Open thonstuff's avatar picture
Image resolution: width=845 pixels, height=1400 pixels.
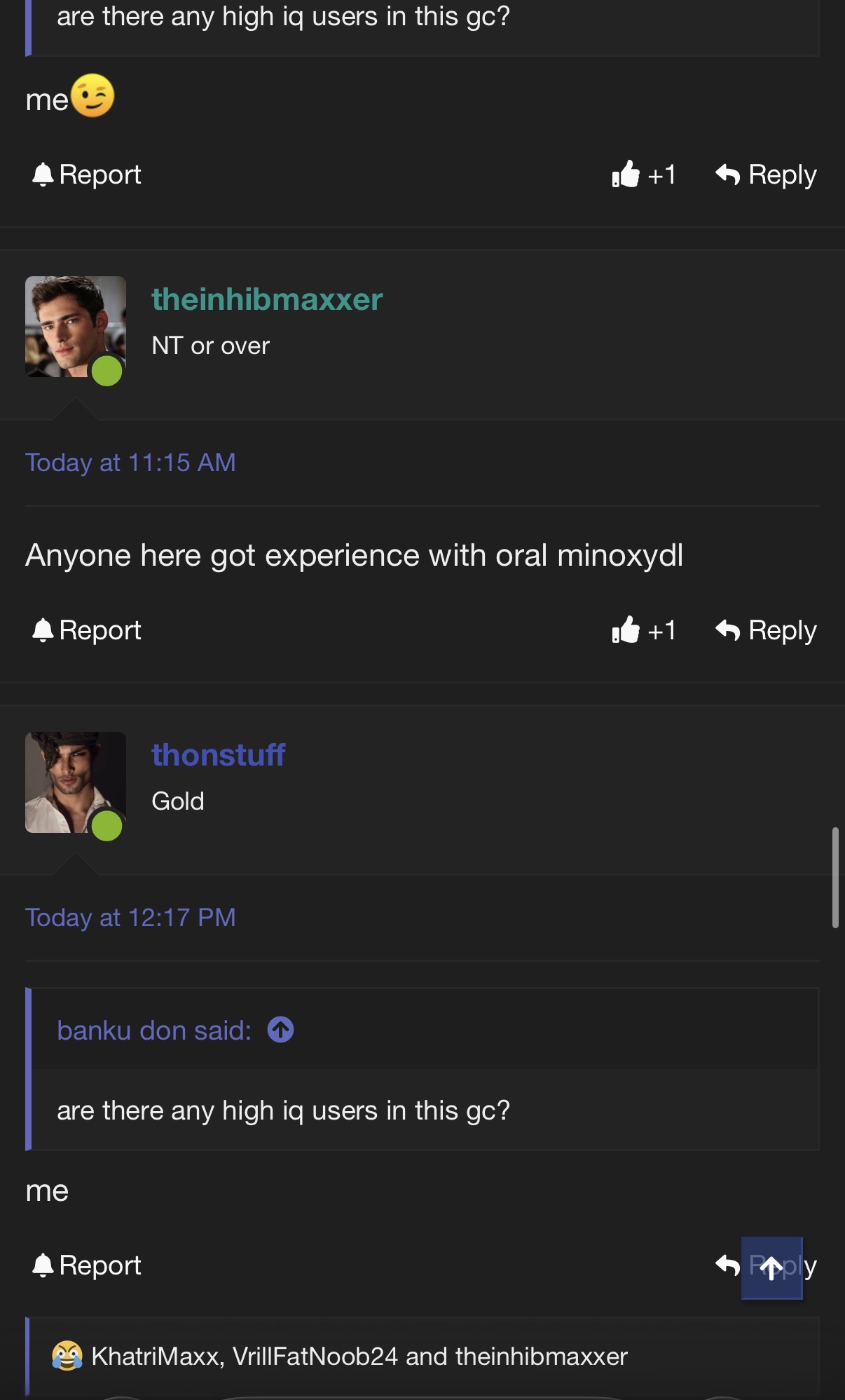coord(75,782)
